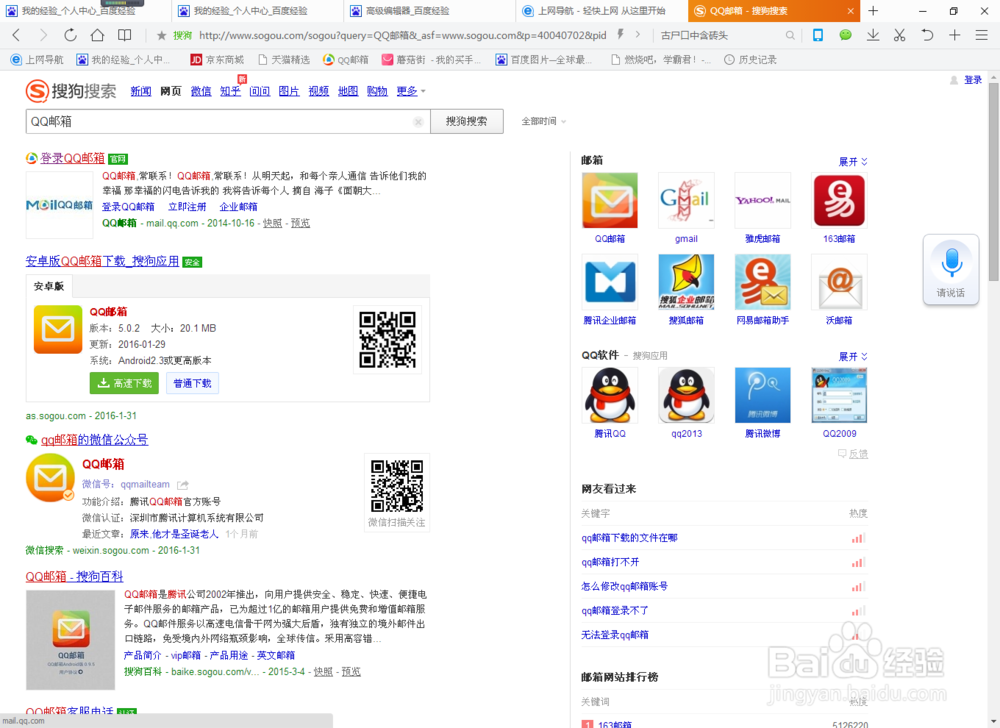This screenshot has width=1000, height=728.
Task: Open the 腾讯微博 software icon
Action: click(x=763, y=395)
